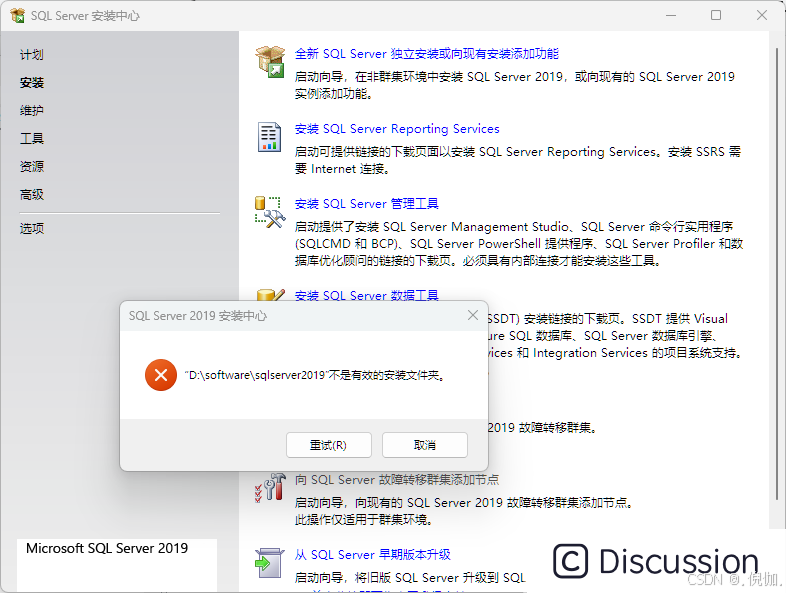Image resolution: width=786 pixels, height=593 pixels.
Task: Click the add-node failover cluster wrench icon
Action: (270, 487)
